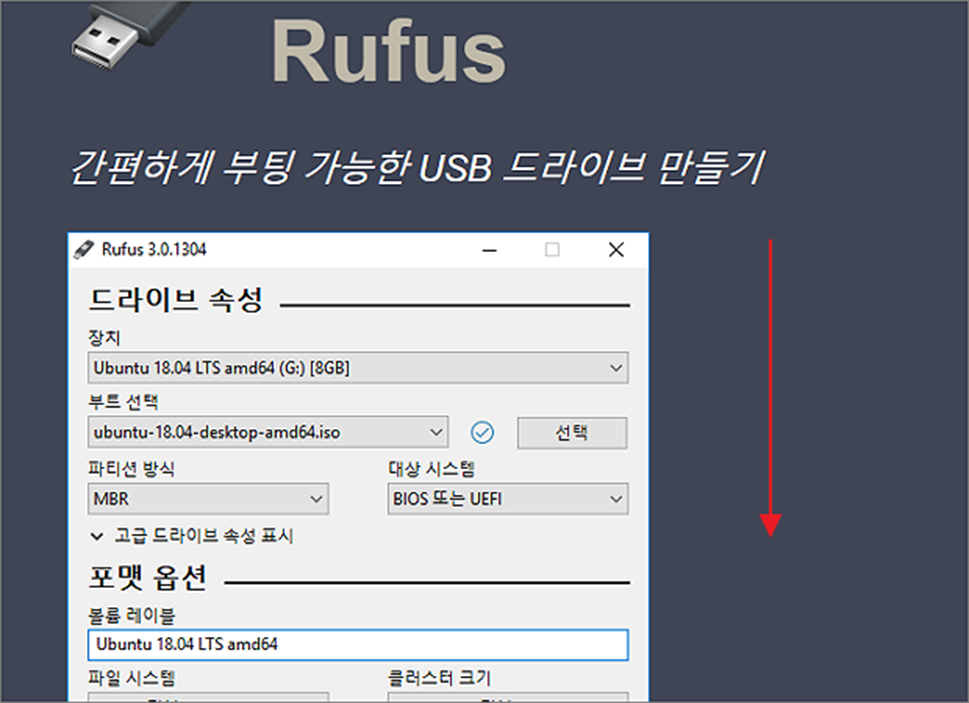Click the 간편하게 부팅 가능한 USB 드라이브 만들기 tagline
Viewport: 969px width, 703px height.
click(x=418, y=167)
